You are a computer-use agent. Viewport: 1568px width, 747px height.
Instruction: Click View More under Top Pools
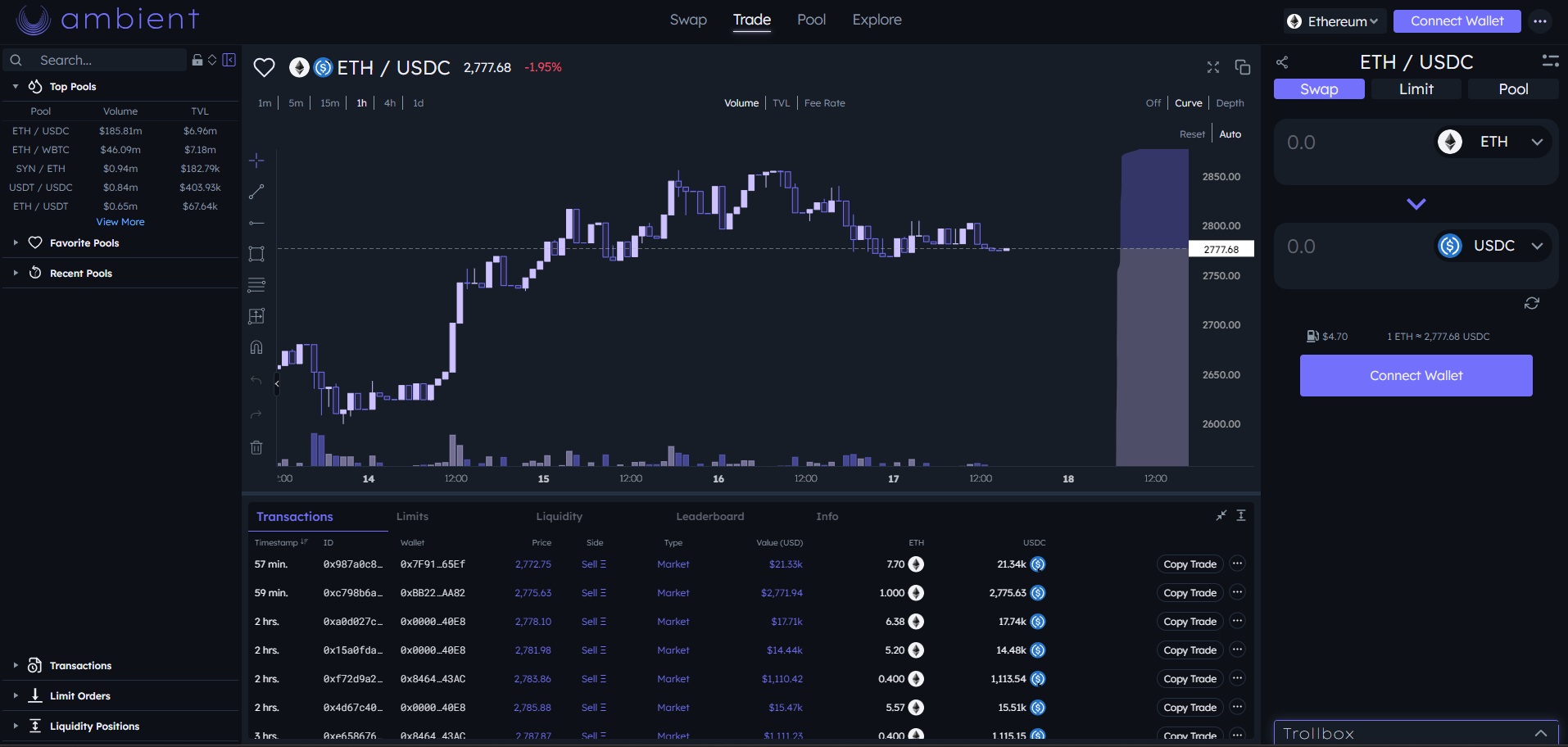pos(120,222)
